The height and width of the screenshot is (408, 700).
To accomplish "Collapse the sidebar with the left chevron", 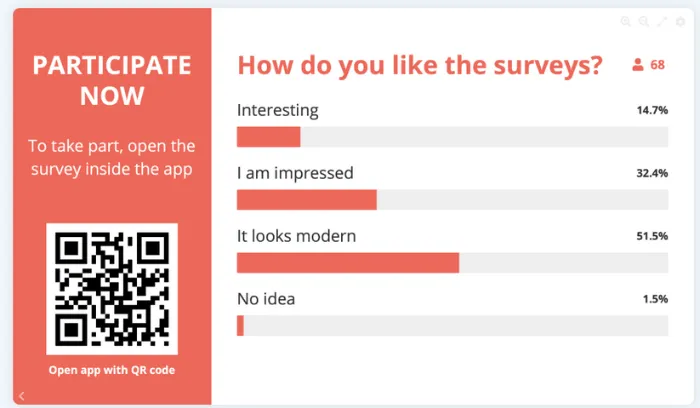I will (x=22, y=396).
